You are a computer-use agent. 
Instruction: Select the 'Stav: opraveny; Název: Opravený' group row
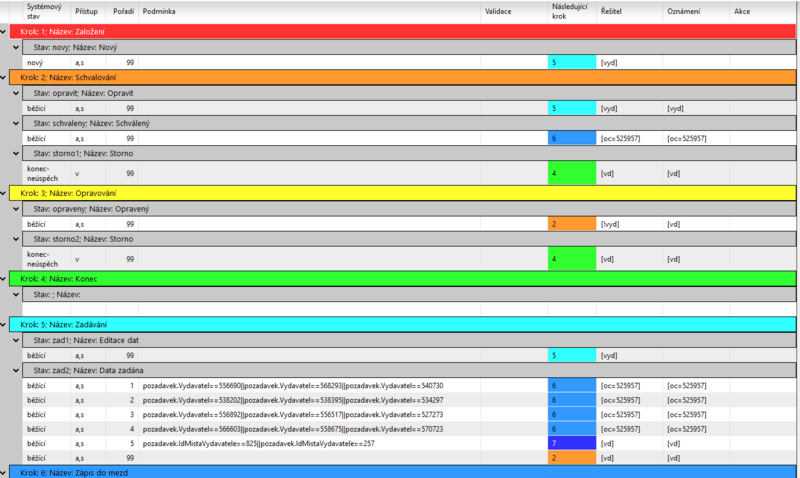[x=409, y=209]
